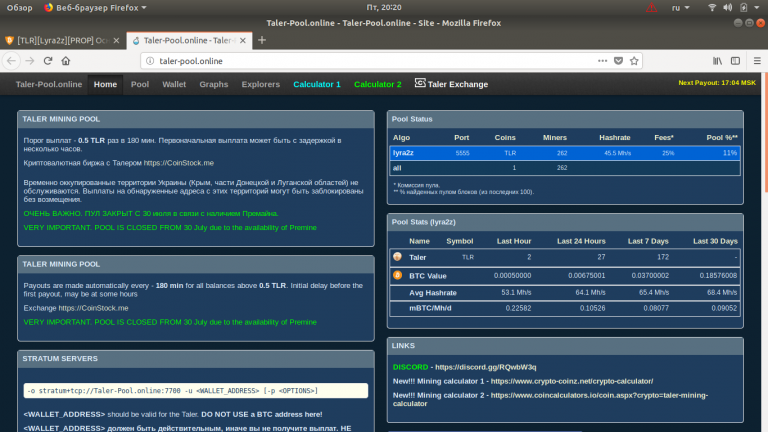This screenshot has width=768, height=432.
Task: Click the Last 24 Hours column header
Action: point(581,241)
